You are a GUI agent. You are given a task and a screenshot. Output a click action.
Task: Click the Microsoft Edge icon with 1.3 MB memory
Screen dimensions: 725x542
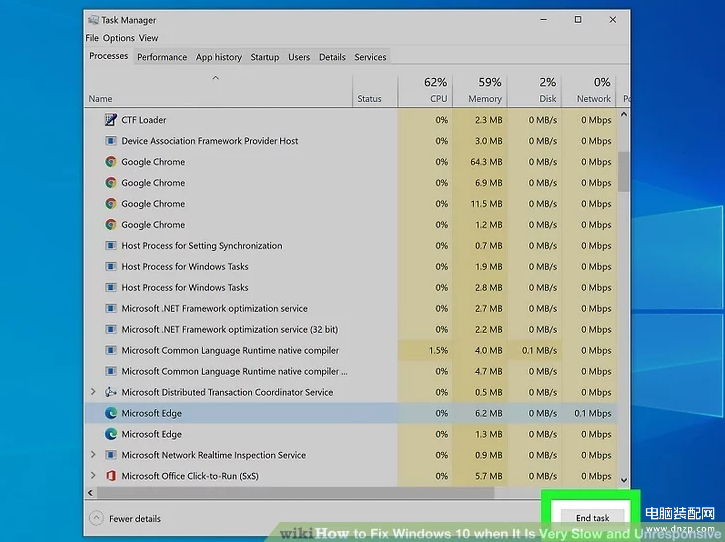click(x=111, y=434)
